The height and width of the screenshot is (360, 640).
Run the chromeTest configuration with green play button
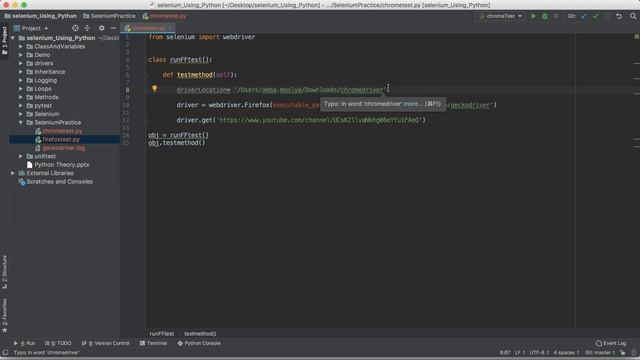point(533,16)
